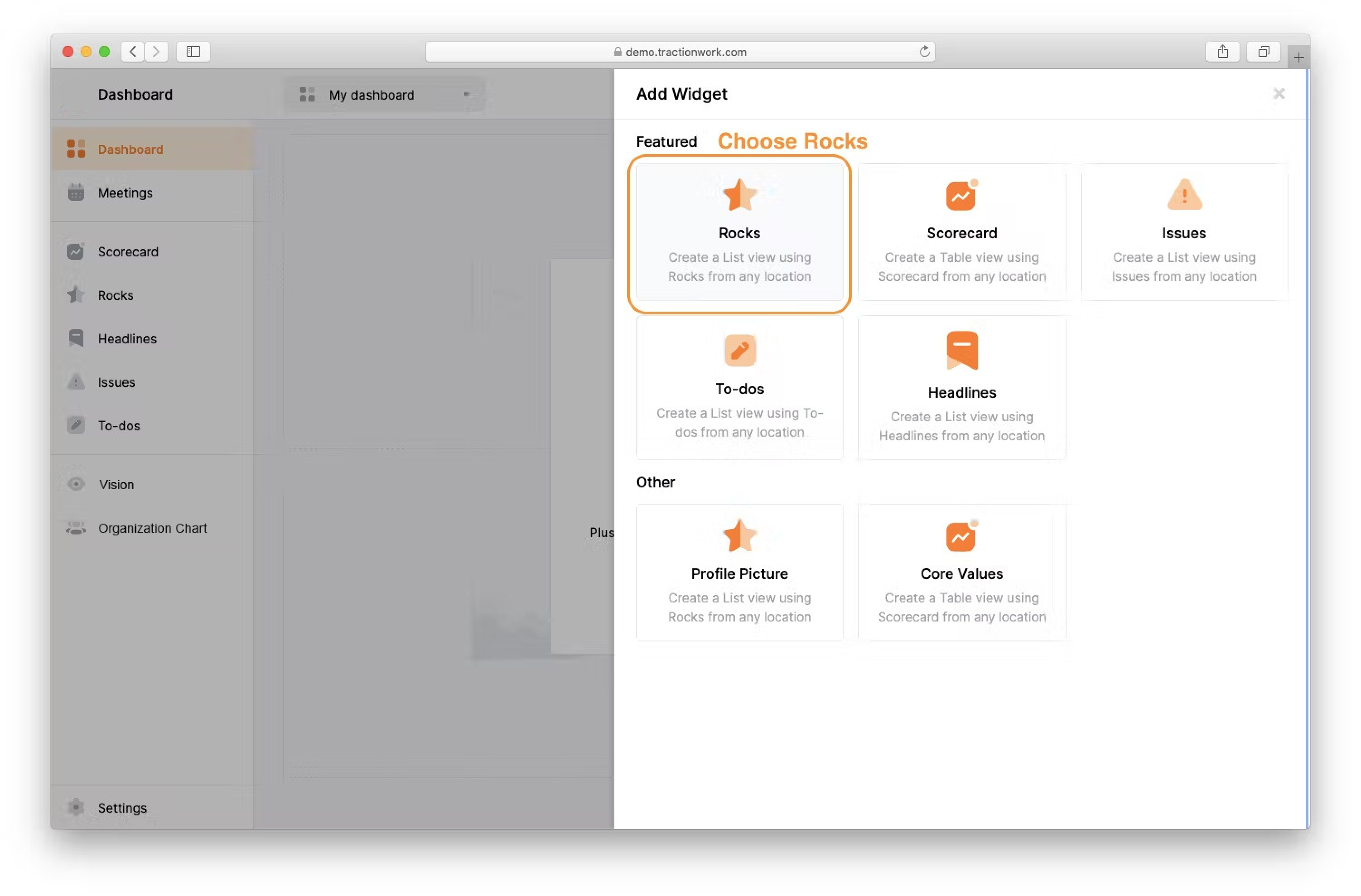Viewport: 1361px width, 896px height.
Task: Close the Add Widget panel
Action: pos(1279,94)
